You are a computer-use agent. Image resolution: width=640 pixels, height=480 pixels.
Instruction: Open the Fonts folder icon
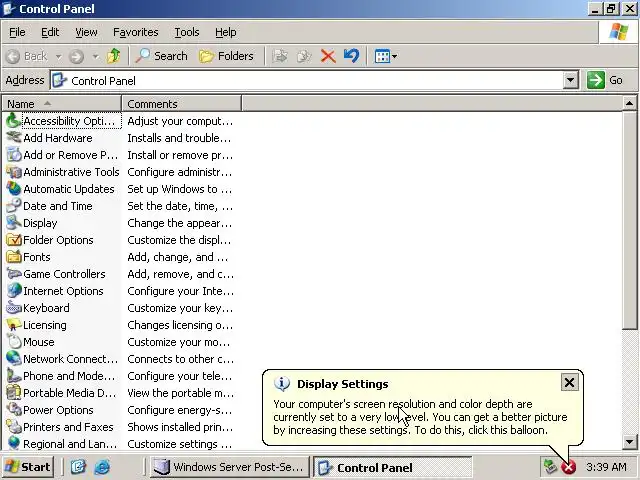pos(14,257)
